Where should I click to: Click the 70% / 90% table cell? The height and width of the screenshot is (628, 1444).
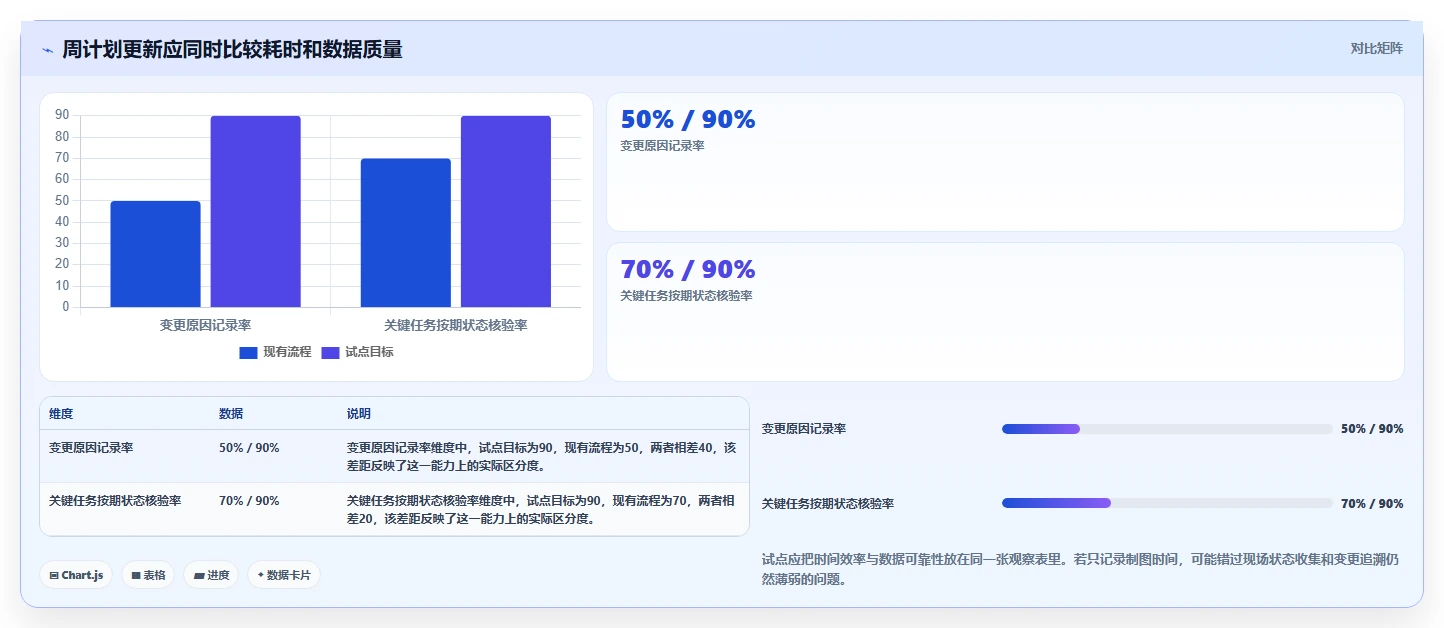pyautogui.click(x=249, y=501)
